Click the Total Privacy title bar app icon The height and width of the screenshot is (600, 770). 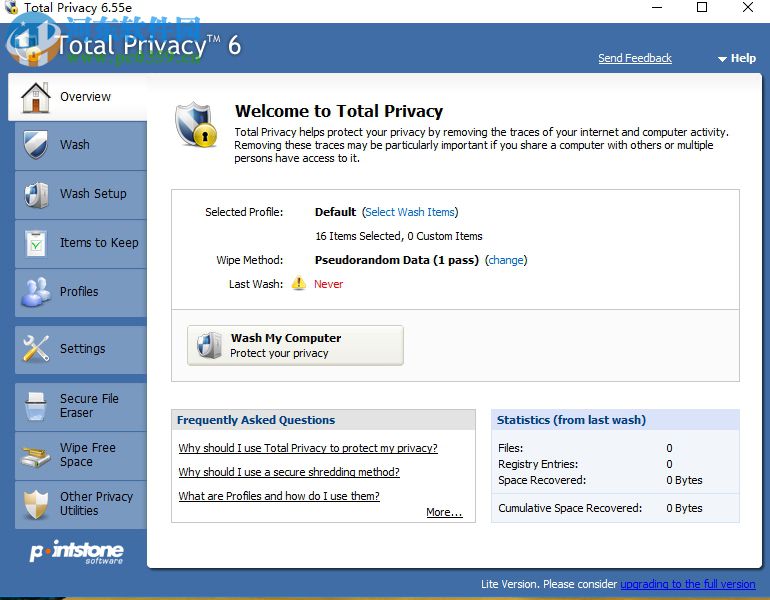point(12,7)
